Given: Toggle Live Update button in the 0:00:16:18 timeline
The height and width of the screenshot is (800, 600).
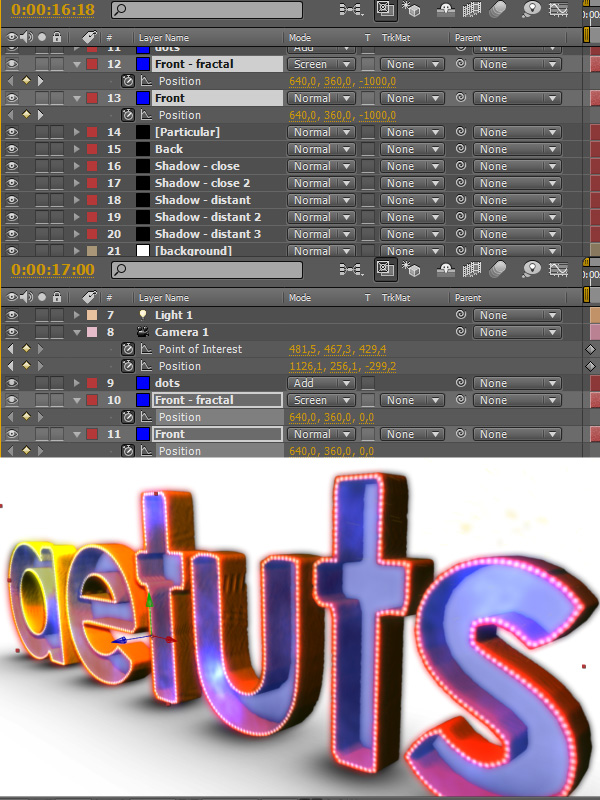Looking at the screenshot, I should click(385, 10).
